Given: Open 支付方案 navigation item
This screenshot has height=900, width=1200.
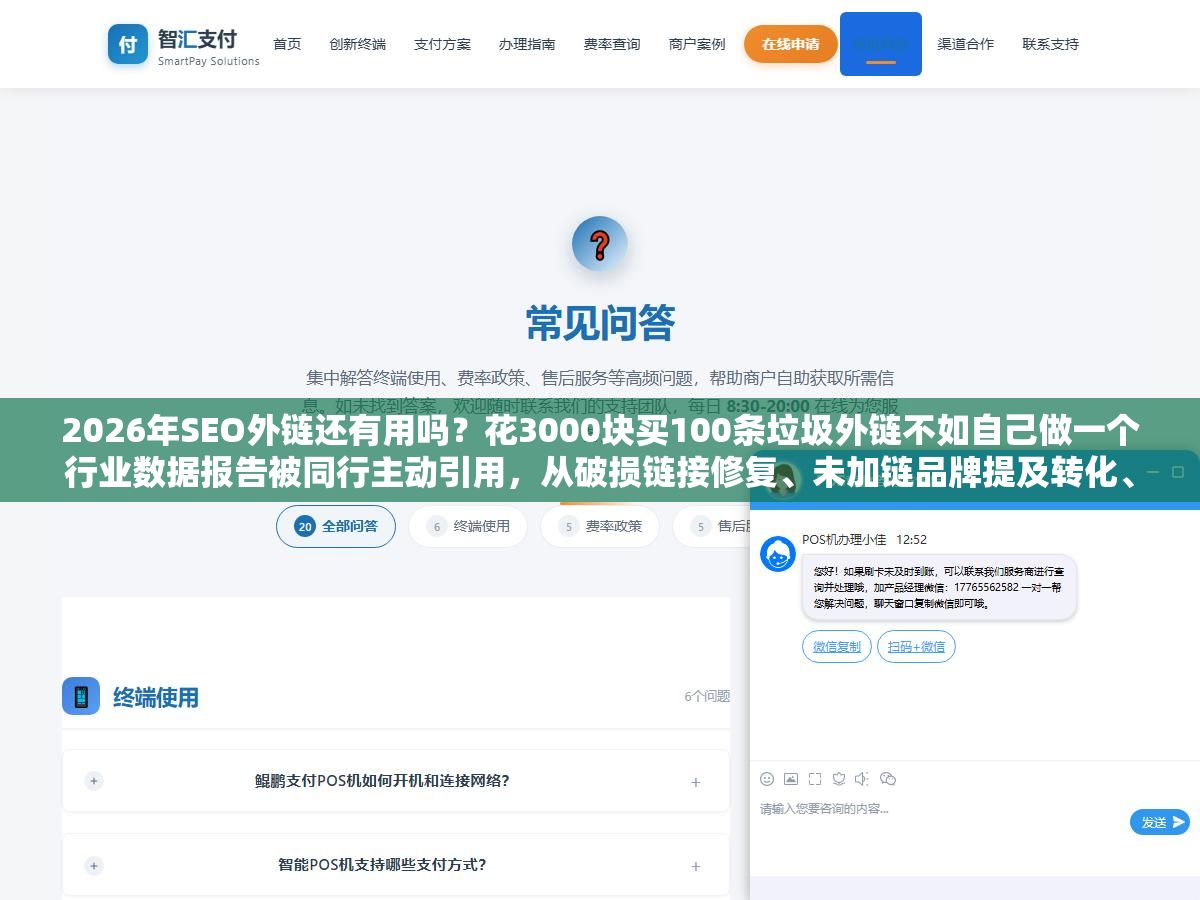Looking at the screenshot, I should click(x=442, y=44).
